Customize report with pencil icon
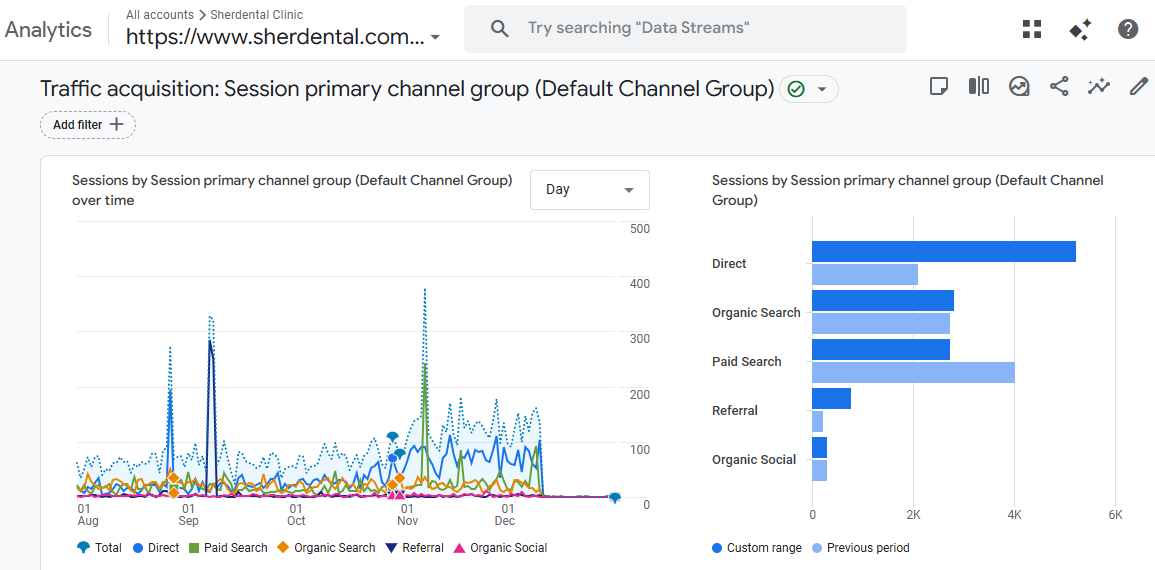1155x570 pixels. point(1139,86)
